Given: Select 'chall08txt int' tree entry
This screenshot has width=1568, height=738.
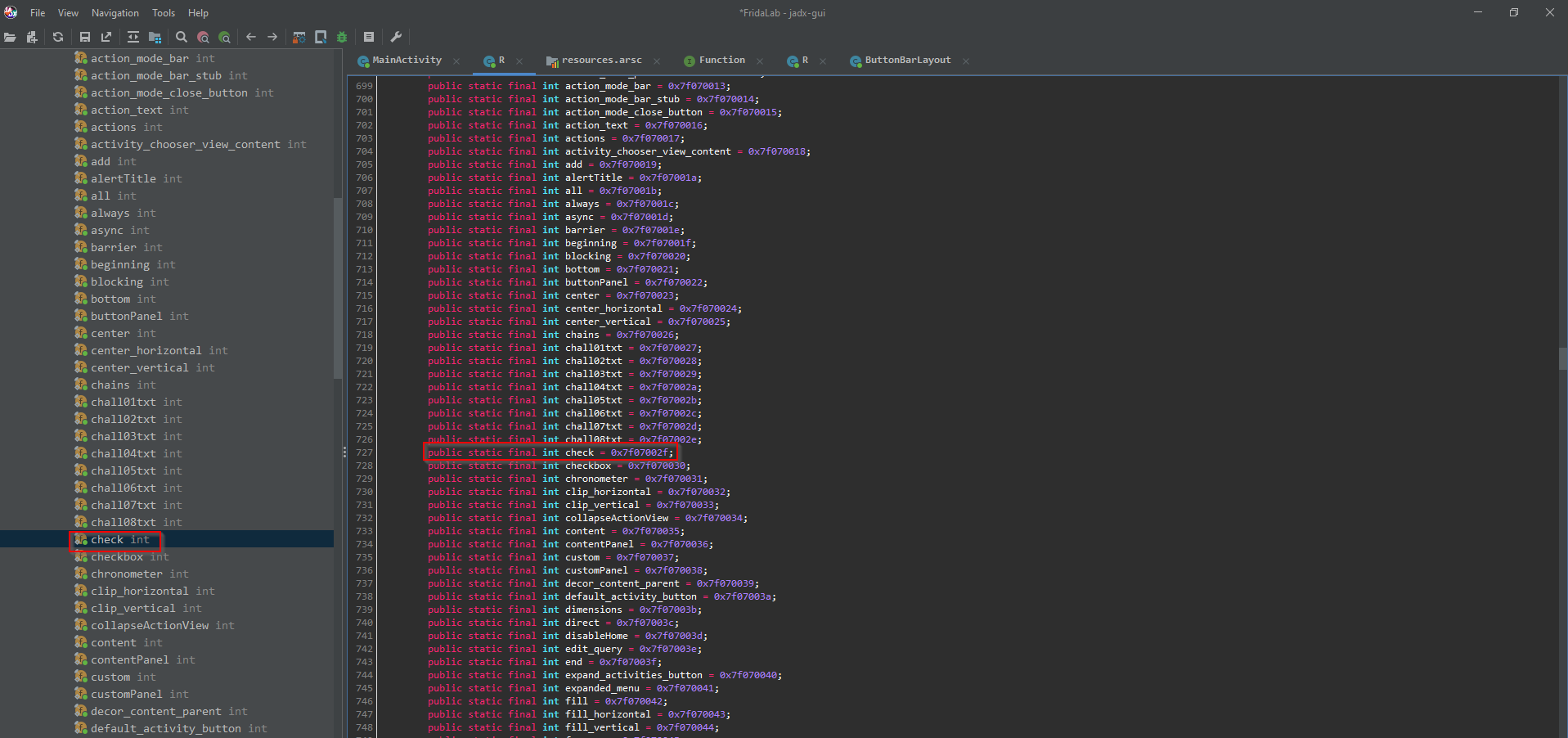Looking at the screenshot, I should click(x=137, y=522).
